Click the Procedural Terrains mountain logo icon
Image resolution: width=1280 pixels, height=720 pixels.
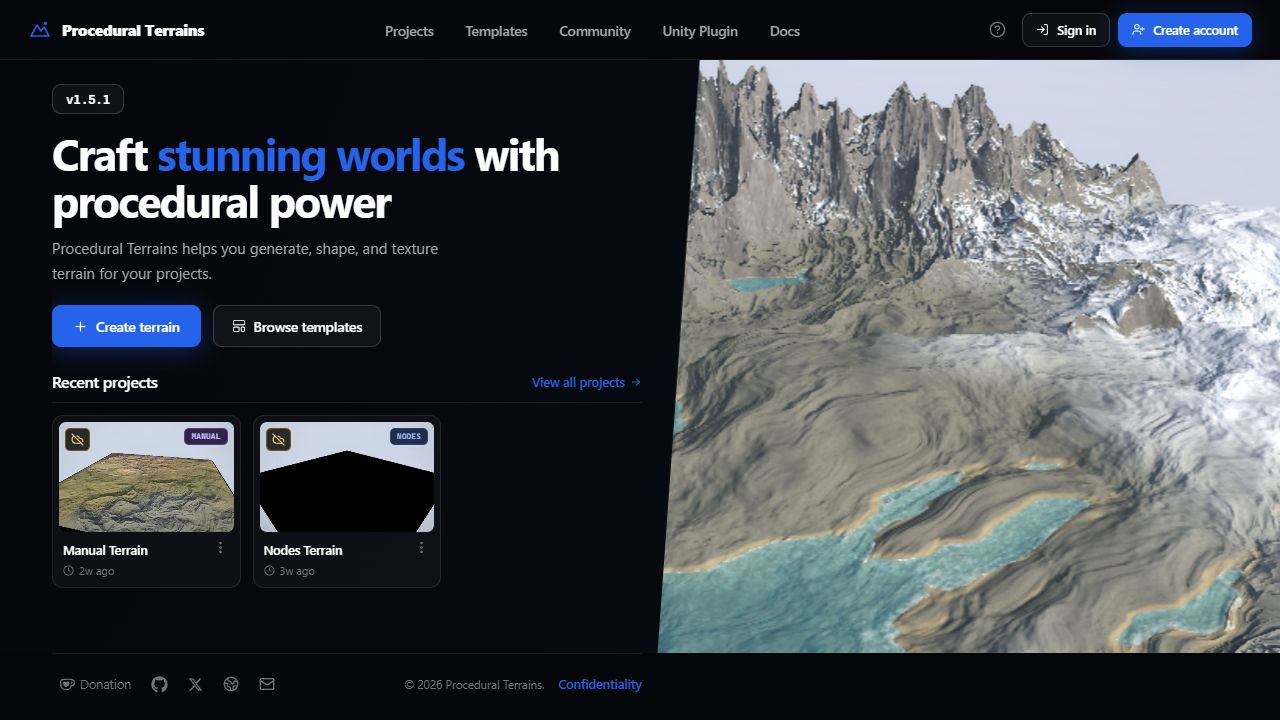click(x=40, y=30)
